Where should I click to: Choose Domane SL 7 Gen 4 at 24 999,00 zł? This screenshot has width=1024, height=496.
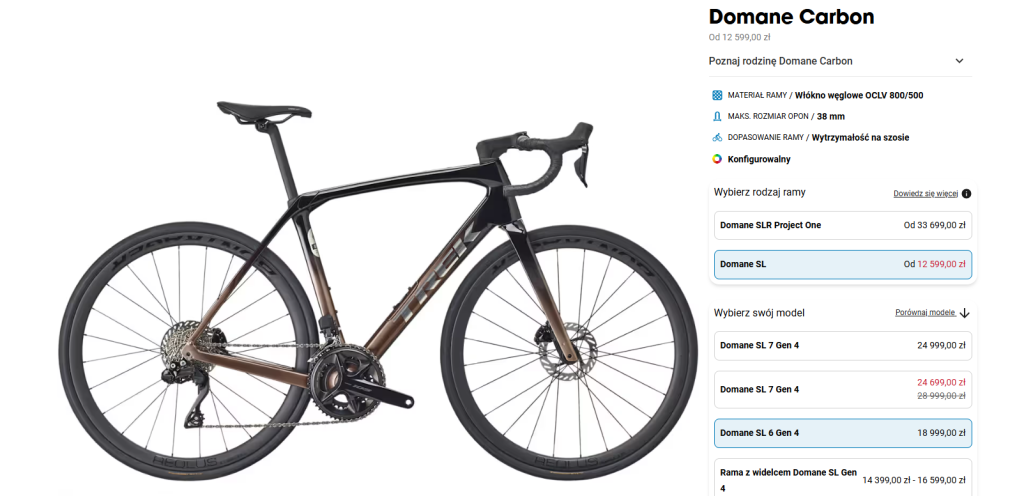(842, 345)
